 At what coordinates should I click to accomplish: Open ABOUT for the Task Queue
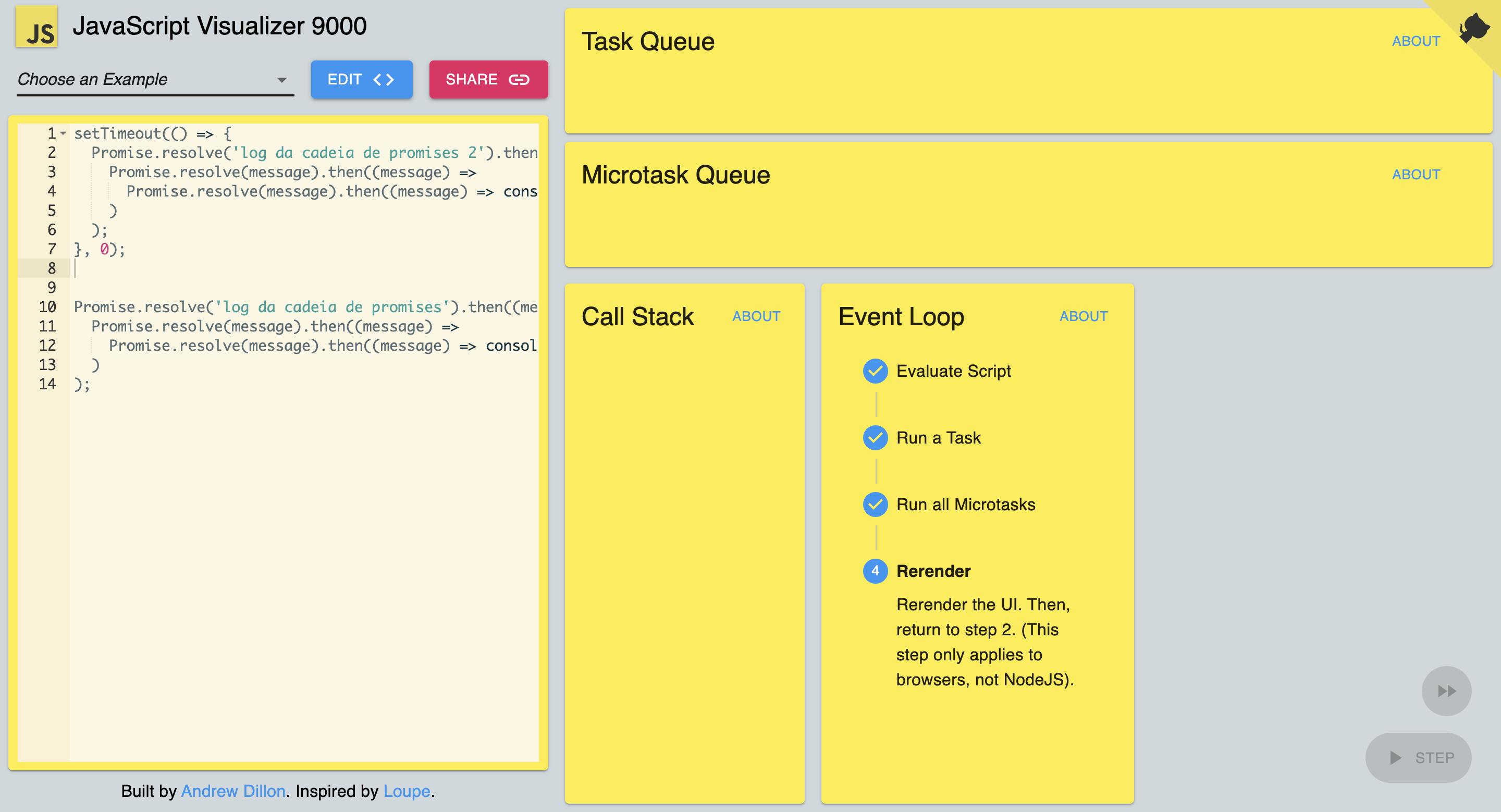point(1416,41)
